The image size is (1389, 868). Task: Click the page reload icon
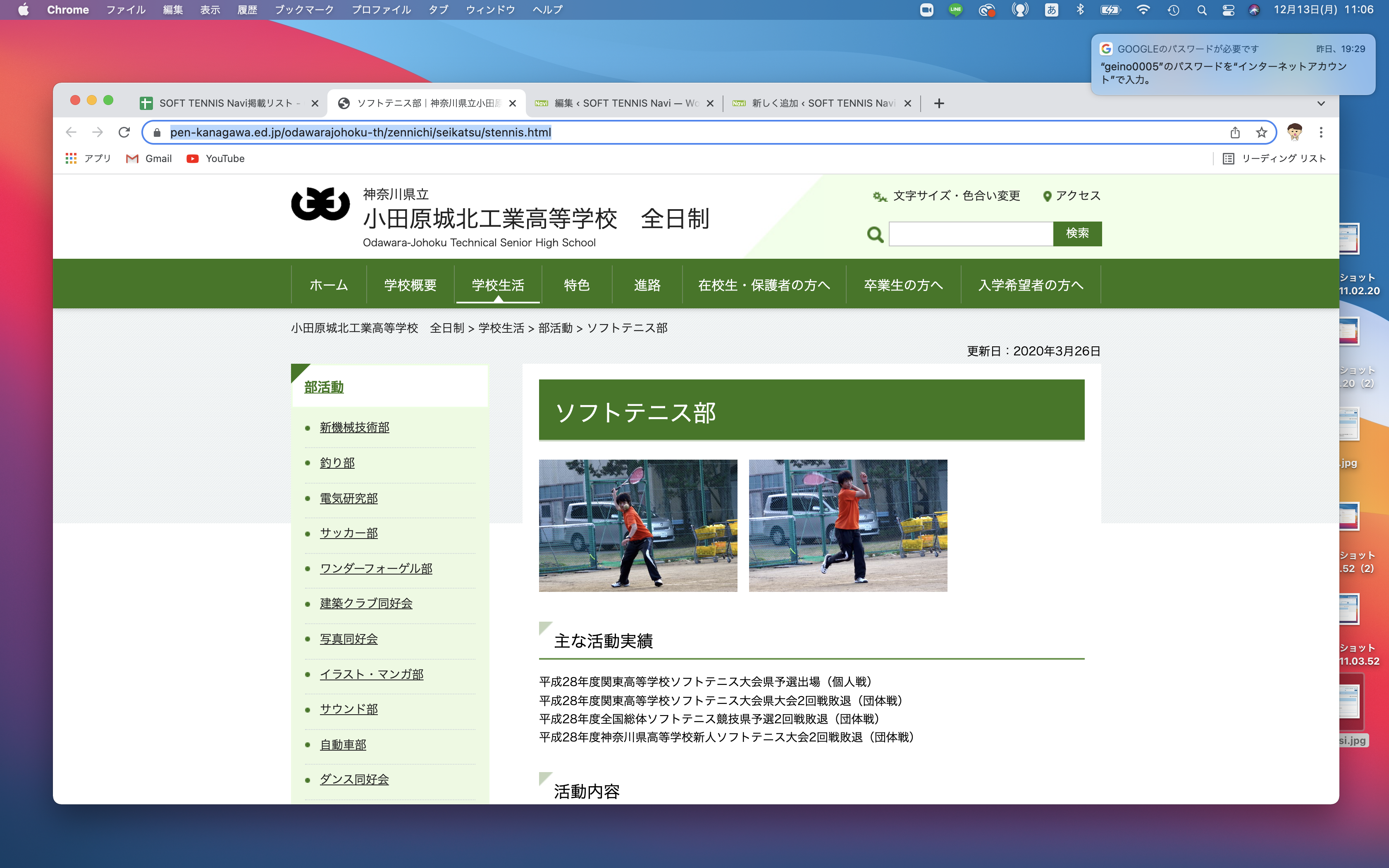[x=124, y=133]
